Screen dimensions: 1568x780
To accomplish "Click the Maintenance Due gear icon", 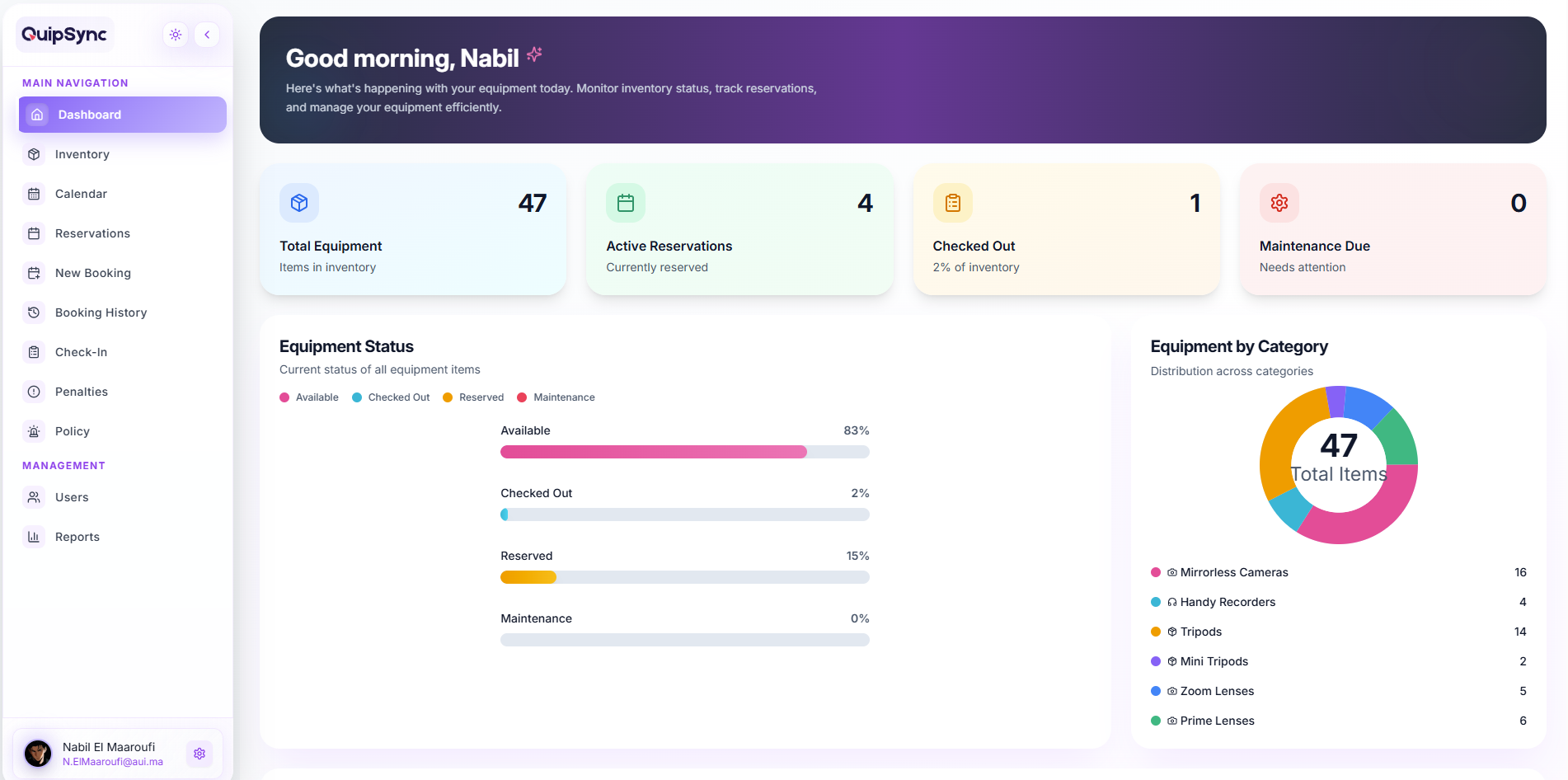I will pos(1279,203).
